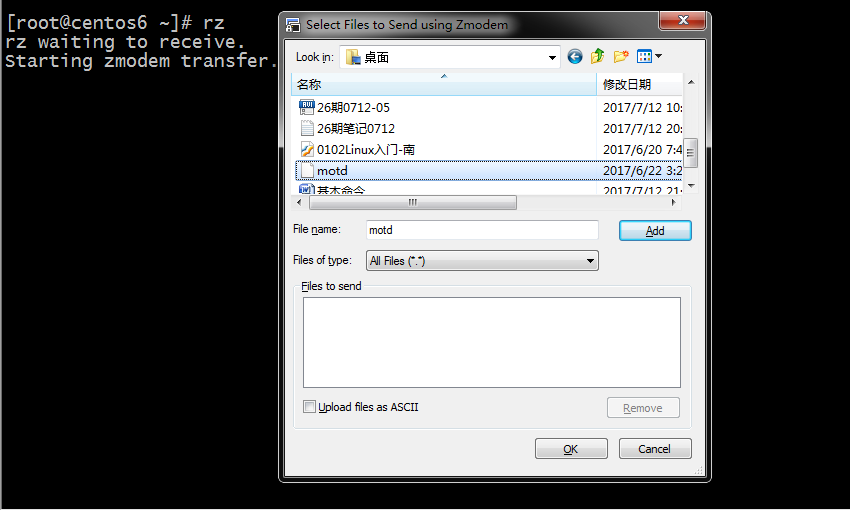Click horizontal scrollbar right arrow
Image resolution: width=850 pixels, height=511 pixels.
pyautogui.click(x=674, y=202)
